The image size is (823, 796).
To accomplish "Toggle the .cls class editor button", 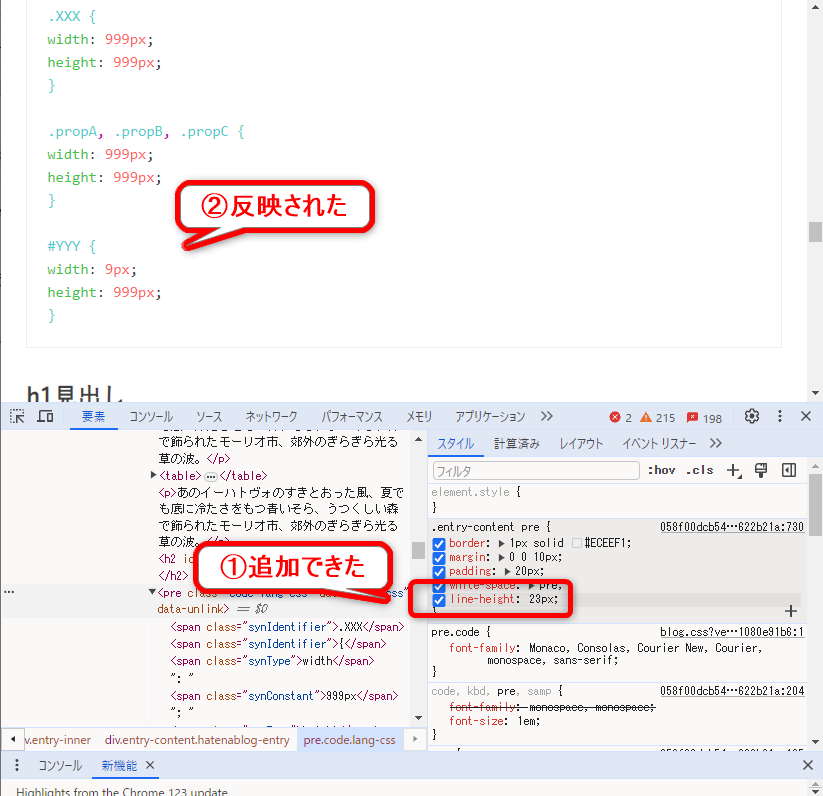I will [x=700, y=470].
